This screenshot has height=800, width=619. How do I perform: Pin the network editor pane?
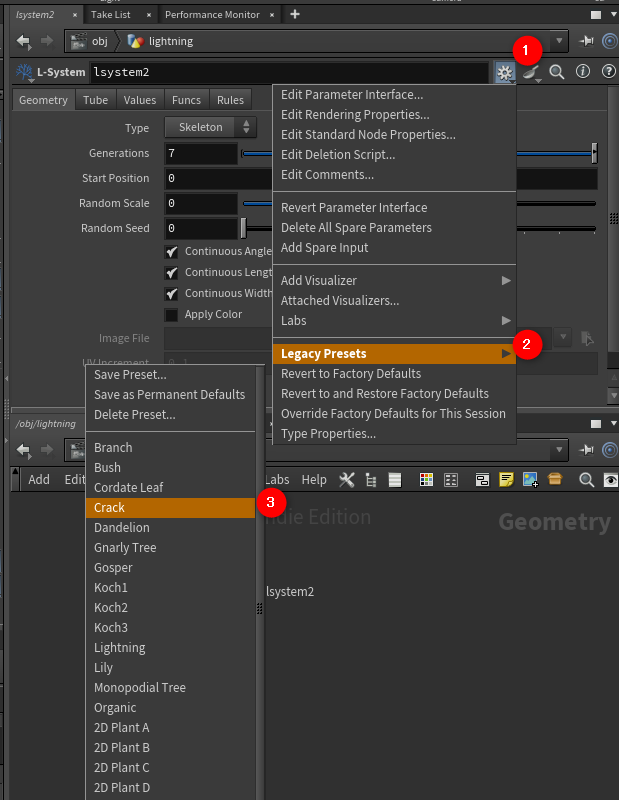click(x=586, y=450)
